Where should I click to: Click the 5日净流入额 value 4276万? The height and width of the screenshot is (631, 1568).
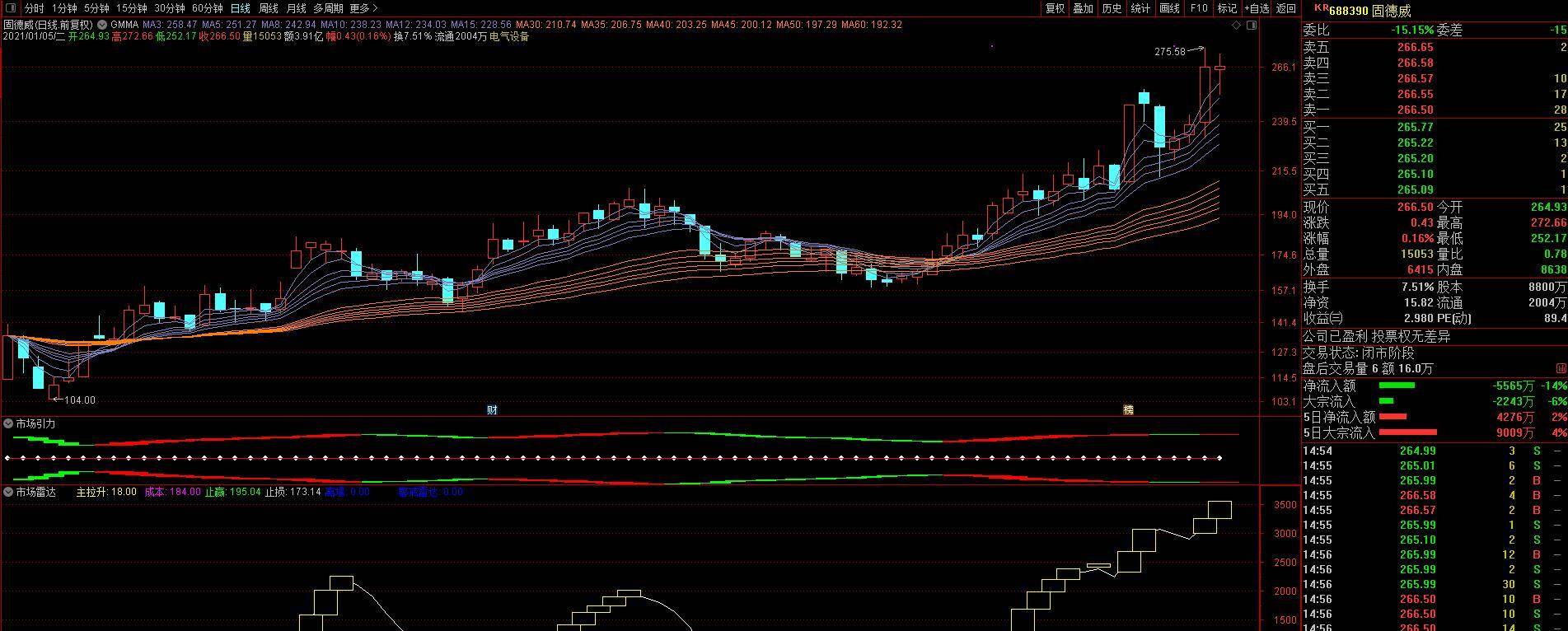coord(1515,417)
